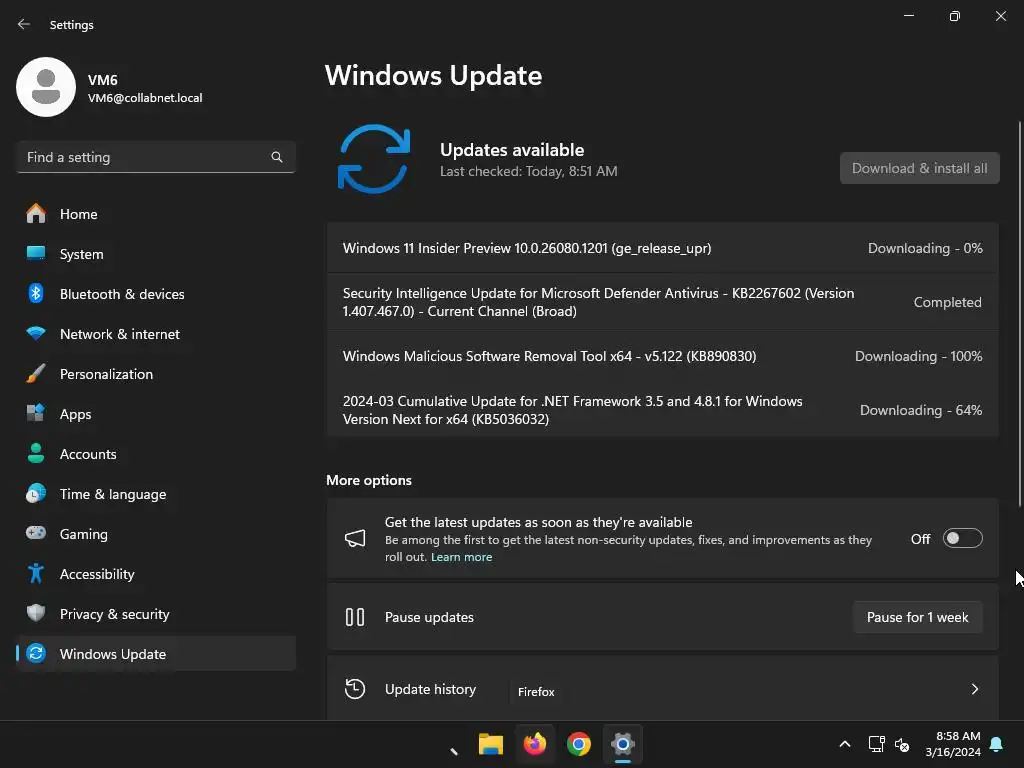Click the Downloading - 0% status
This screenshot has width=1024, height=768.
click(925, 248)
